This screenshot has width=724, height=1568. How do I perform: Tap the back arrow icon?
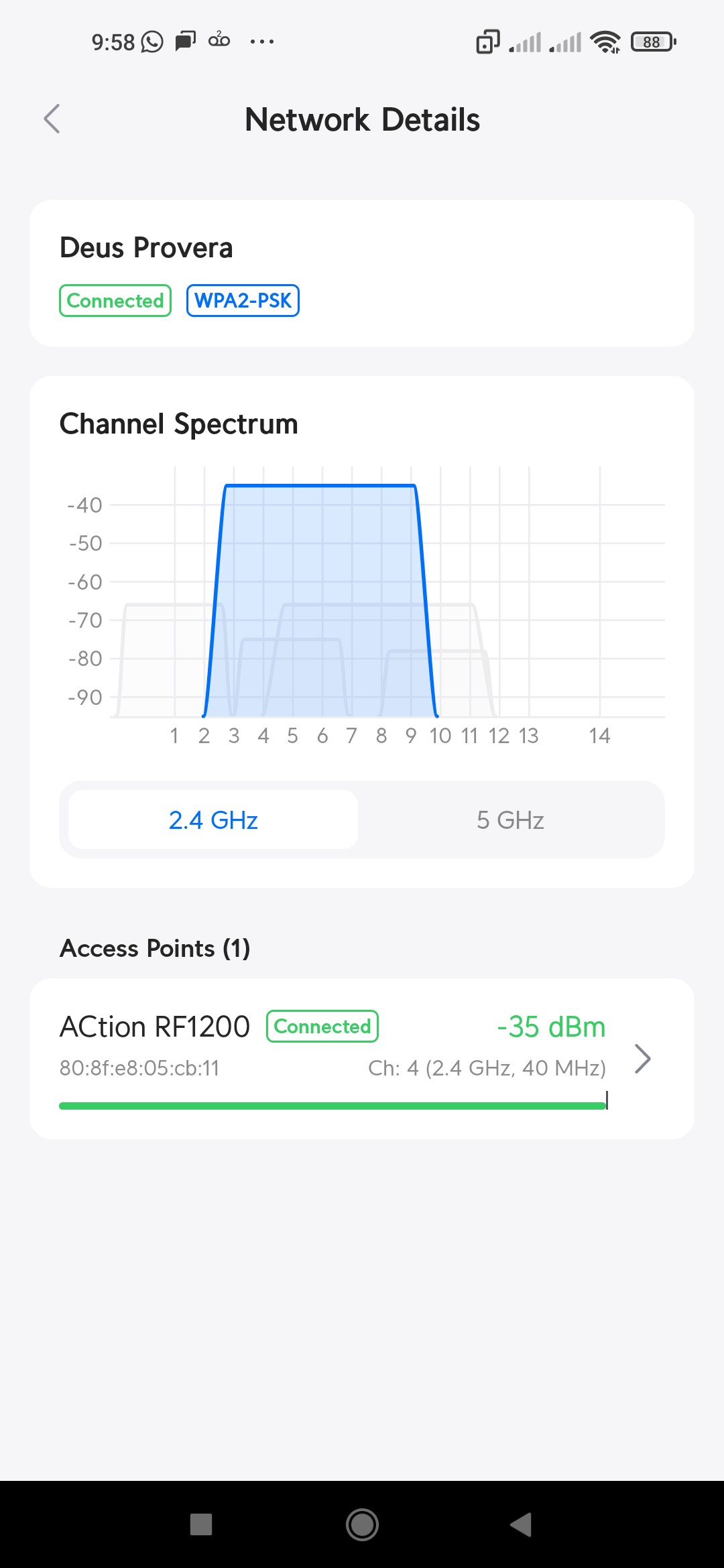[x=52, y=119]
